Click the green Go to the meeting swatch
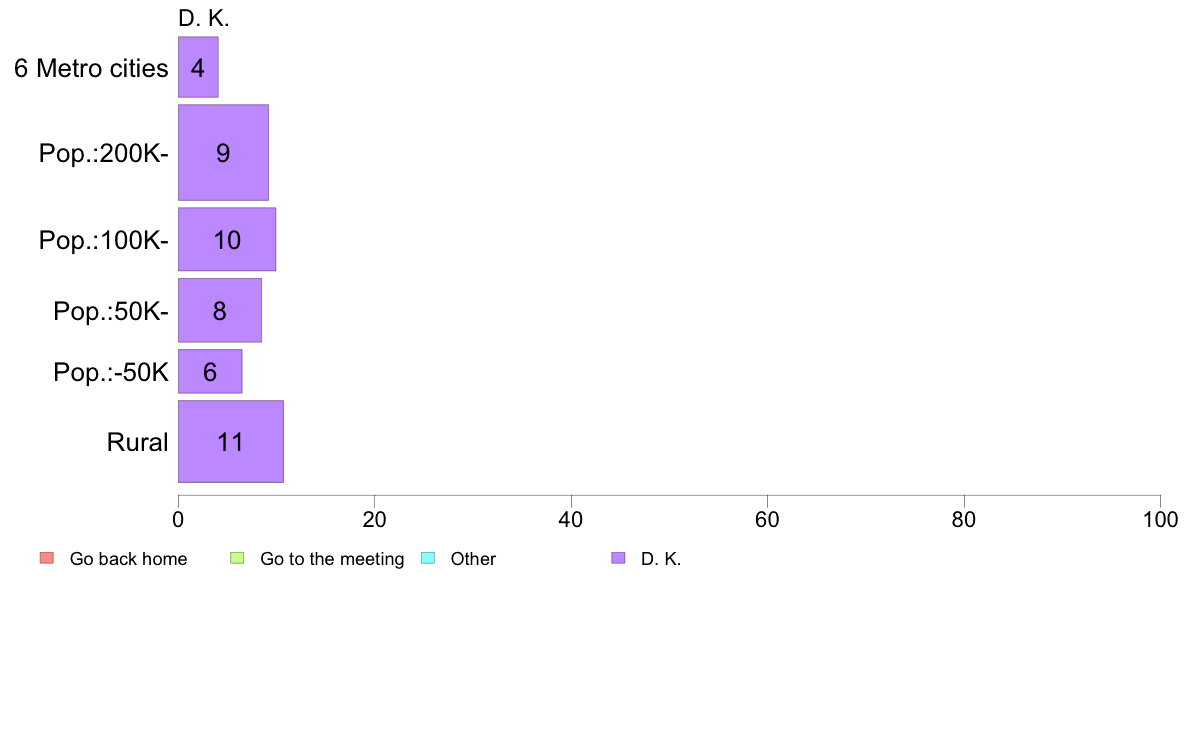 [237, 559]
